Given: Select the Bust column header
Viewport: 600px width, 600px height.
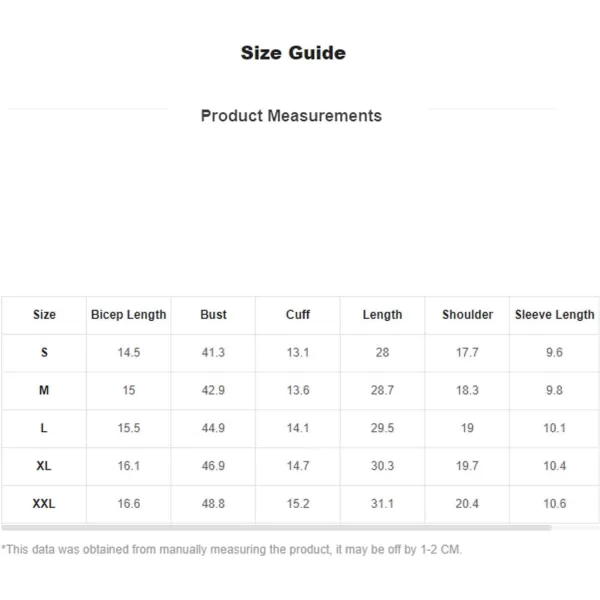Looking at the screenshot, I should 214,315.
